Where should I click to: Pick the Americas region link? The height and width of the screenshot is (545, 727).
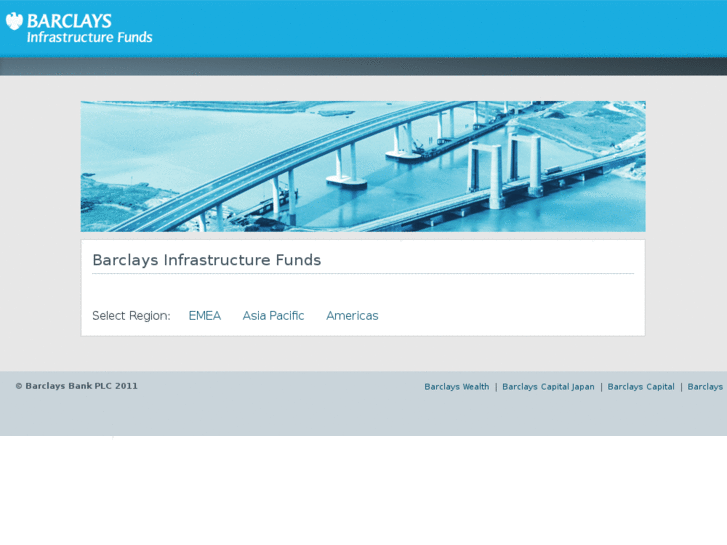(x=352, y=316)
